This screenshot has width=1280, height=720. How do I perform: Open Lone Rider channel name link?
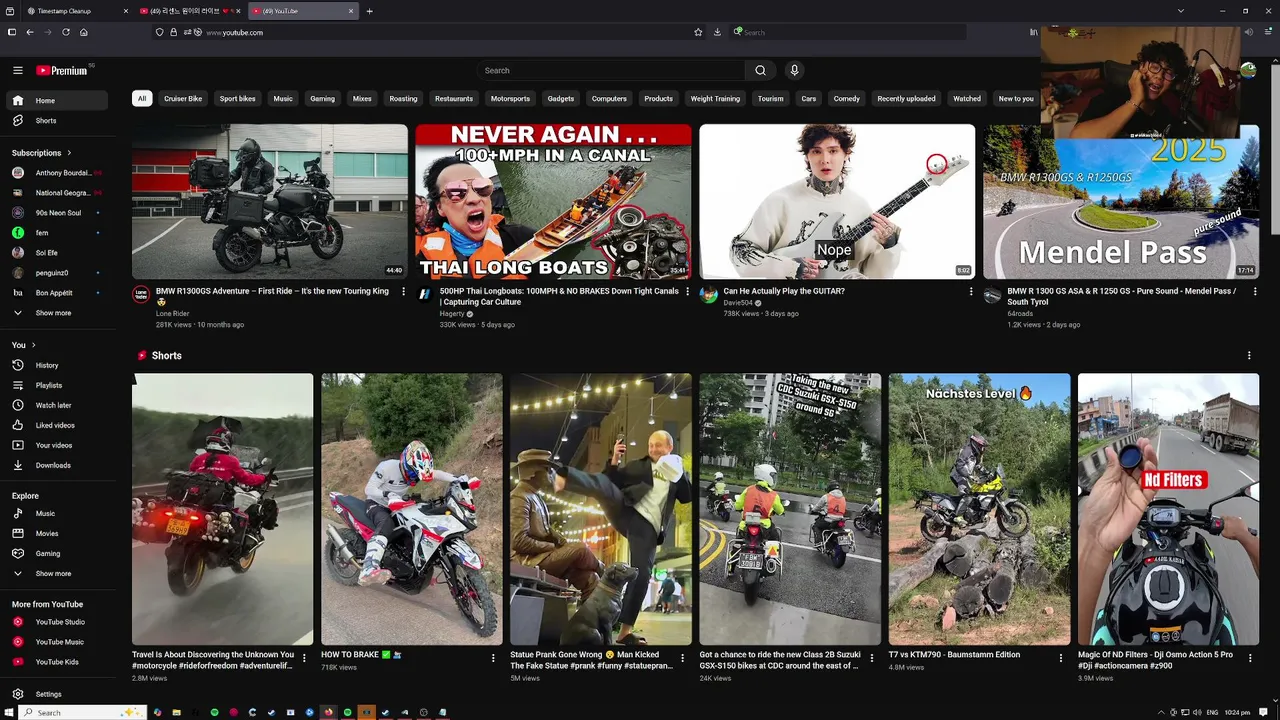[x=172, y=314]
